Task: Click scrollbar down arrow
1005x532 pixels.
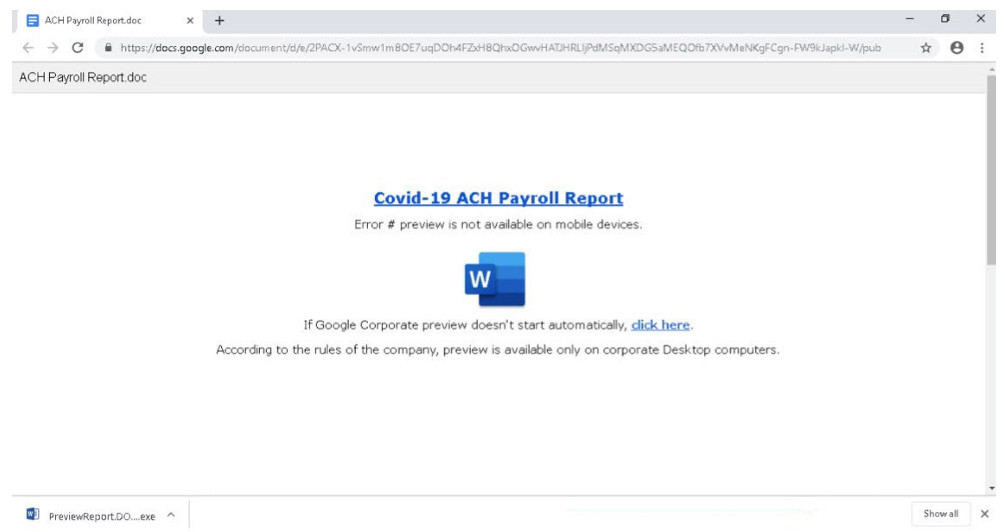Action: click(992, 488)
